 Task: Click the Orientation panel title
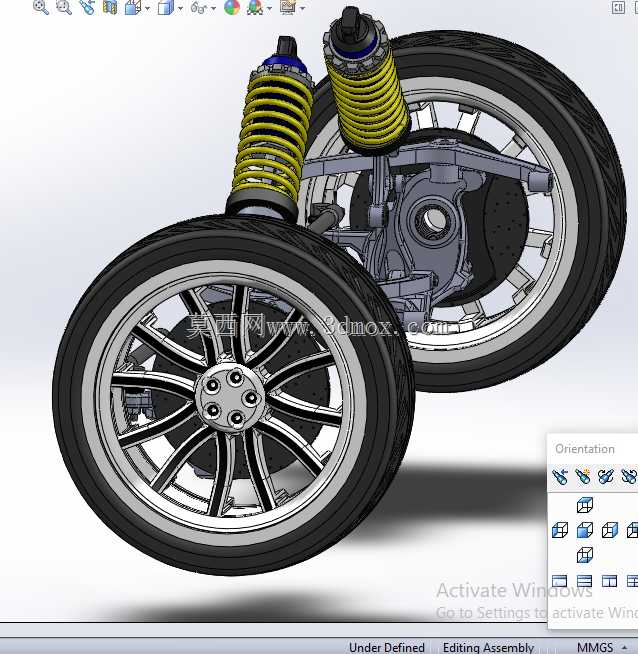(x=585, y=449)
